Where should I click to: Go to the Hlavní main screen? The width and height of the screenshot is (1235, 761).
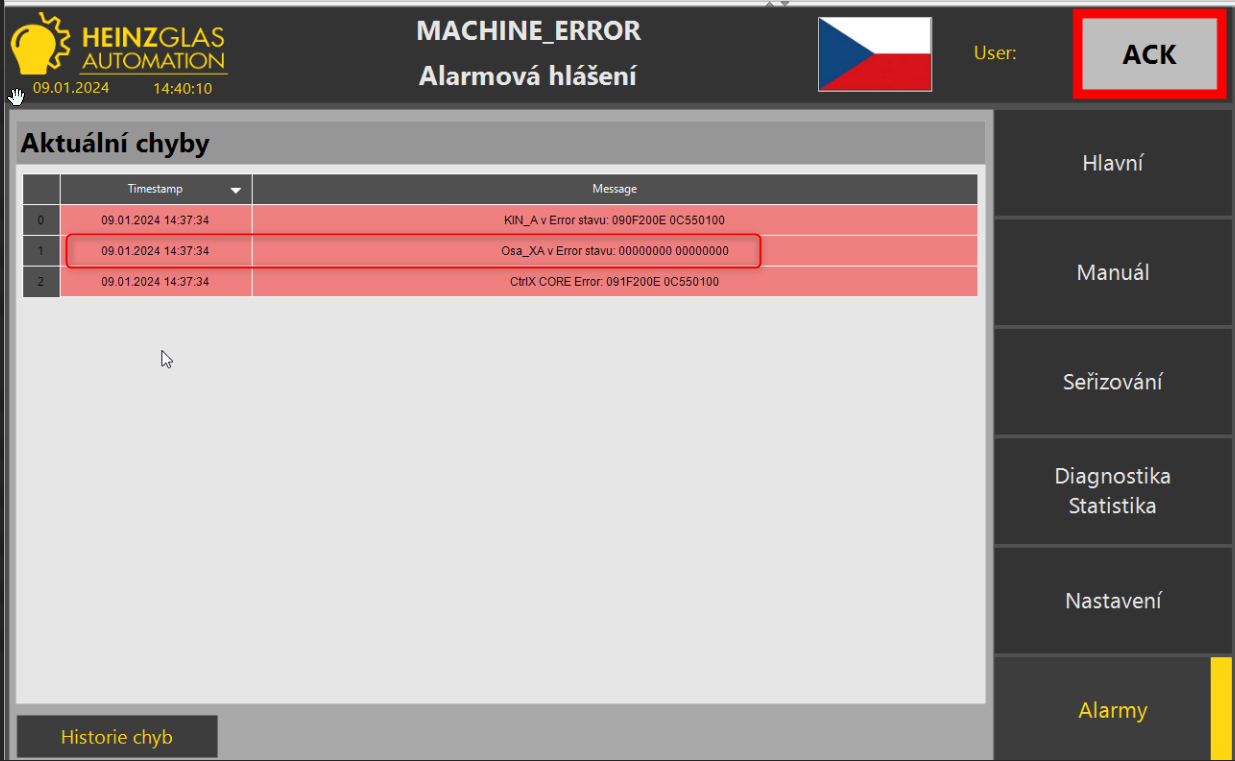click(x=1112, y=163)
